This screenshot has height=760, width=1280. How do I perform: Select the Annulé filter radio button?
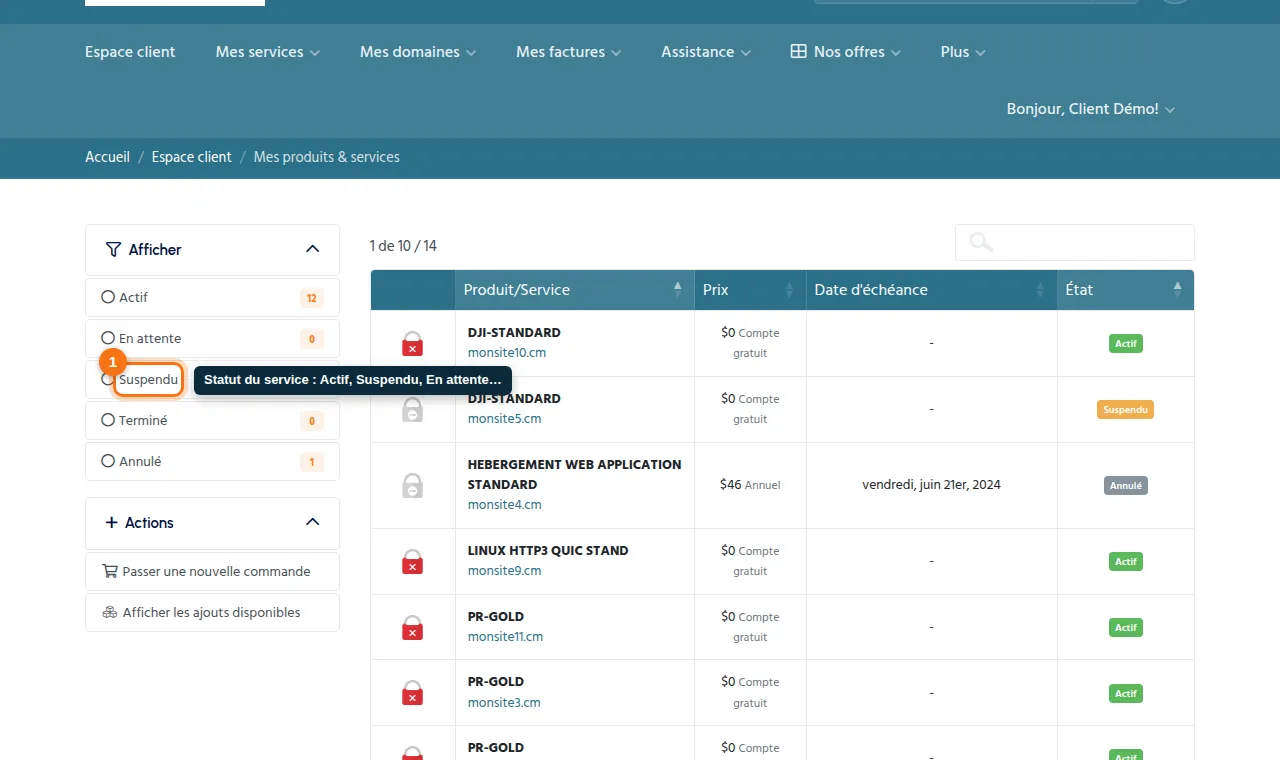[108, 461]
